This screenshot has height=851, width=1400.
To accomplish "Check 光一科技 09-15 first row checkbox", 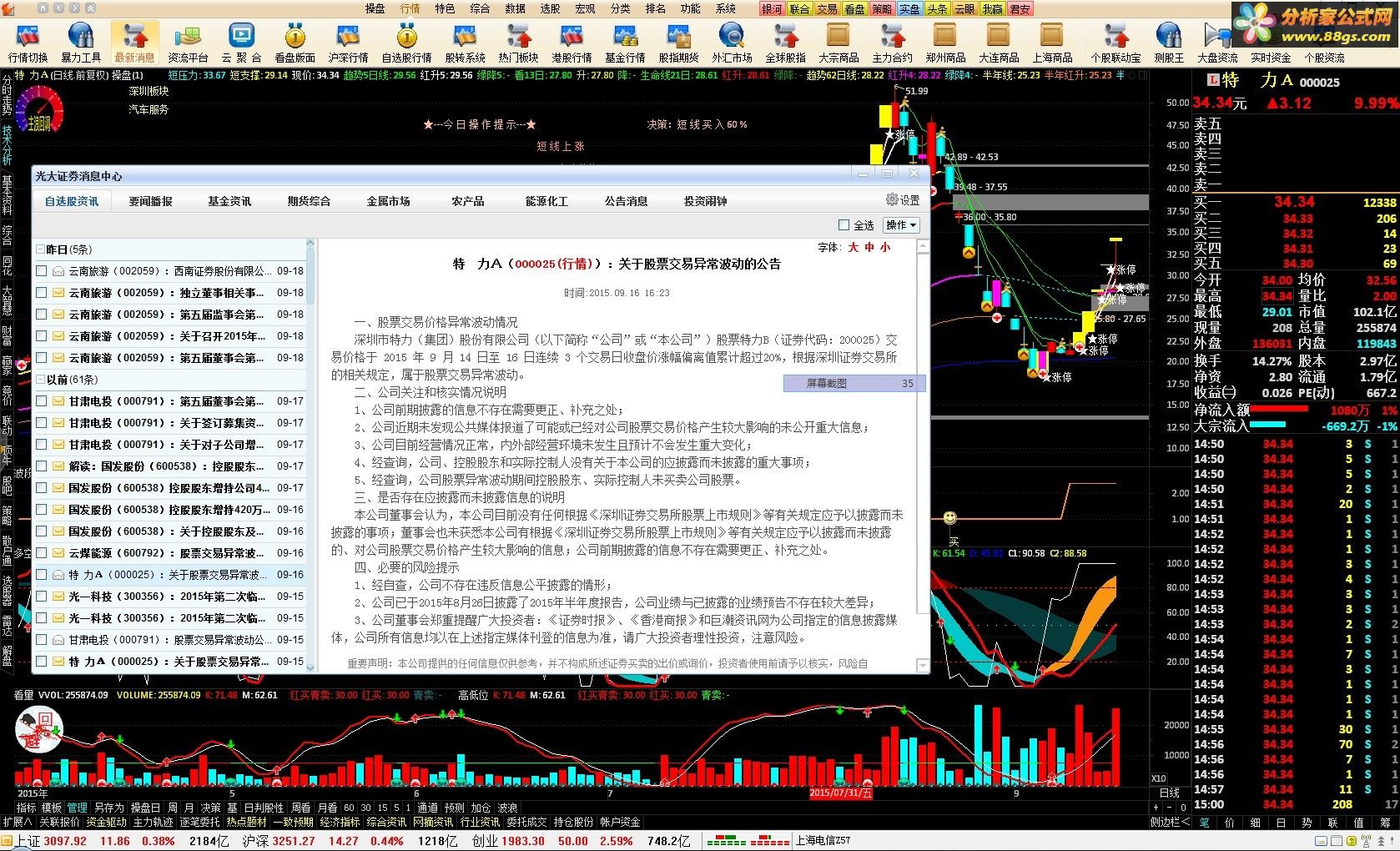I will [42, 597].
